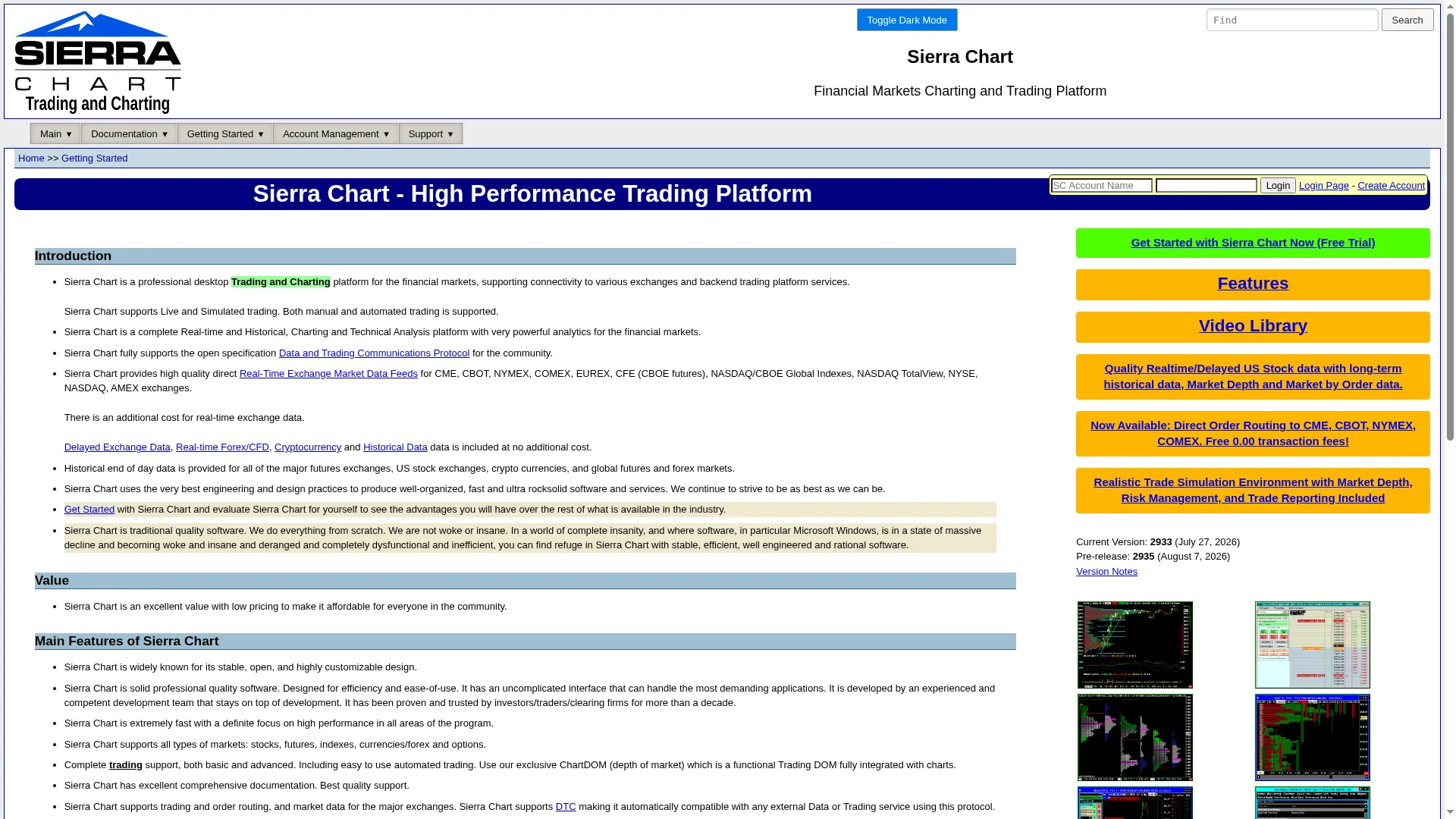Click the Search button

(1407, 20)
